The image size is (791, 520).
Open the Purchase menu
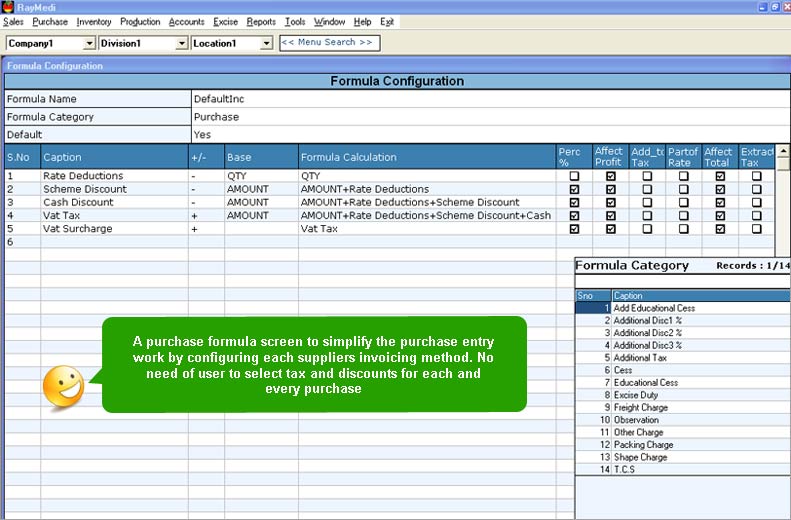(x=50, y=22)
